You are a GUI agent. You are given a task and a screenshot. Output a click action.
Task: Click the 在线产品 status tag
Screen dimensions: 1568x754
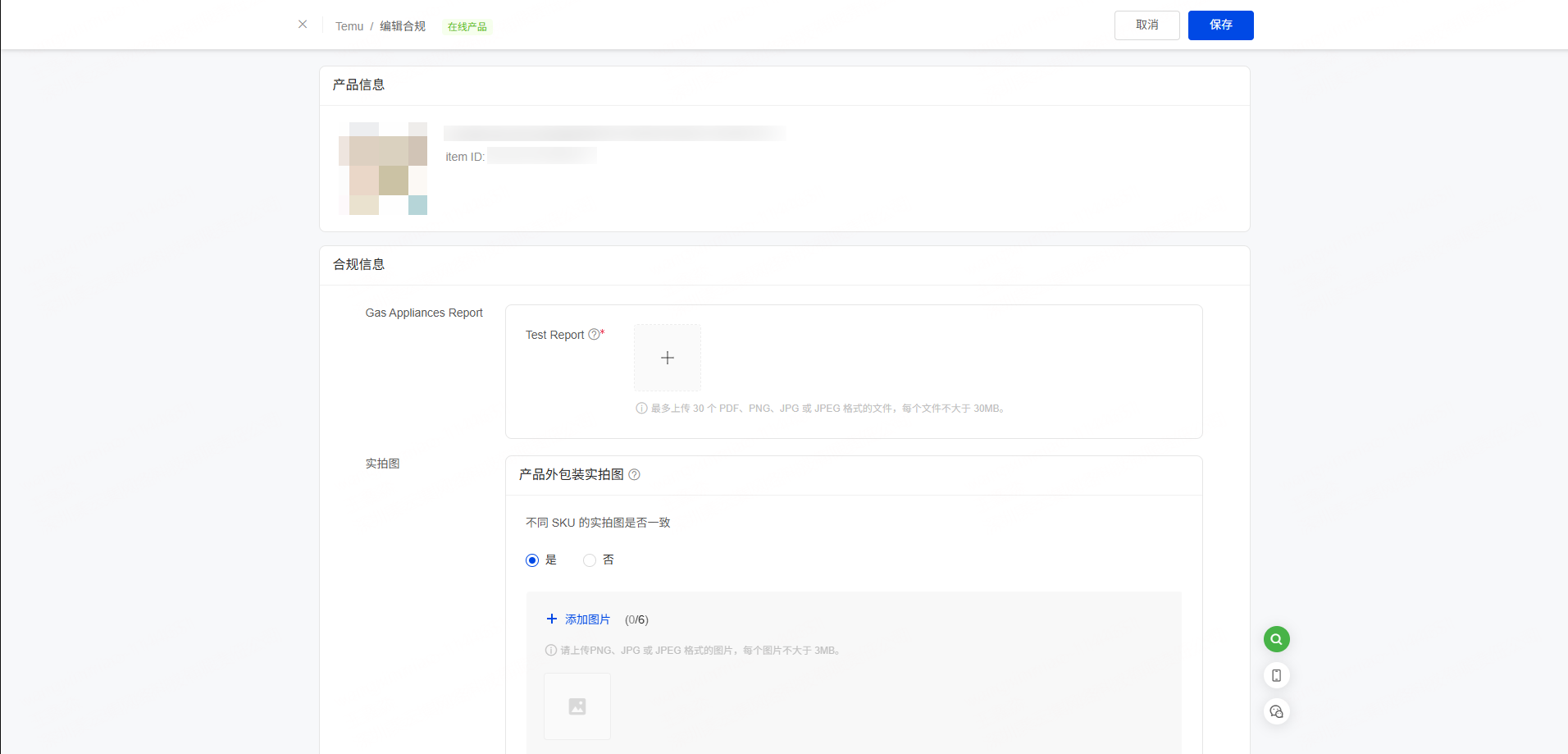tap(467, 27)
